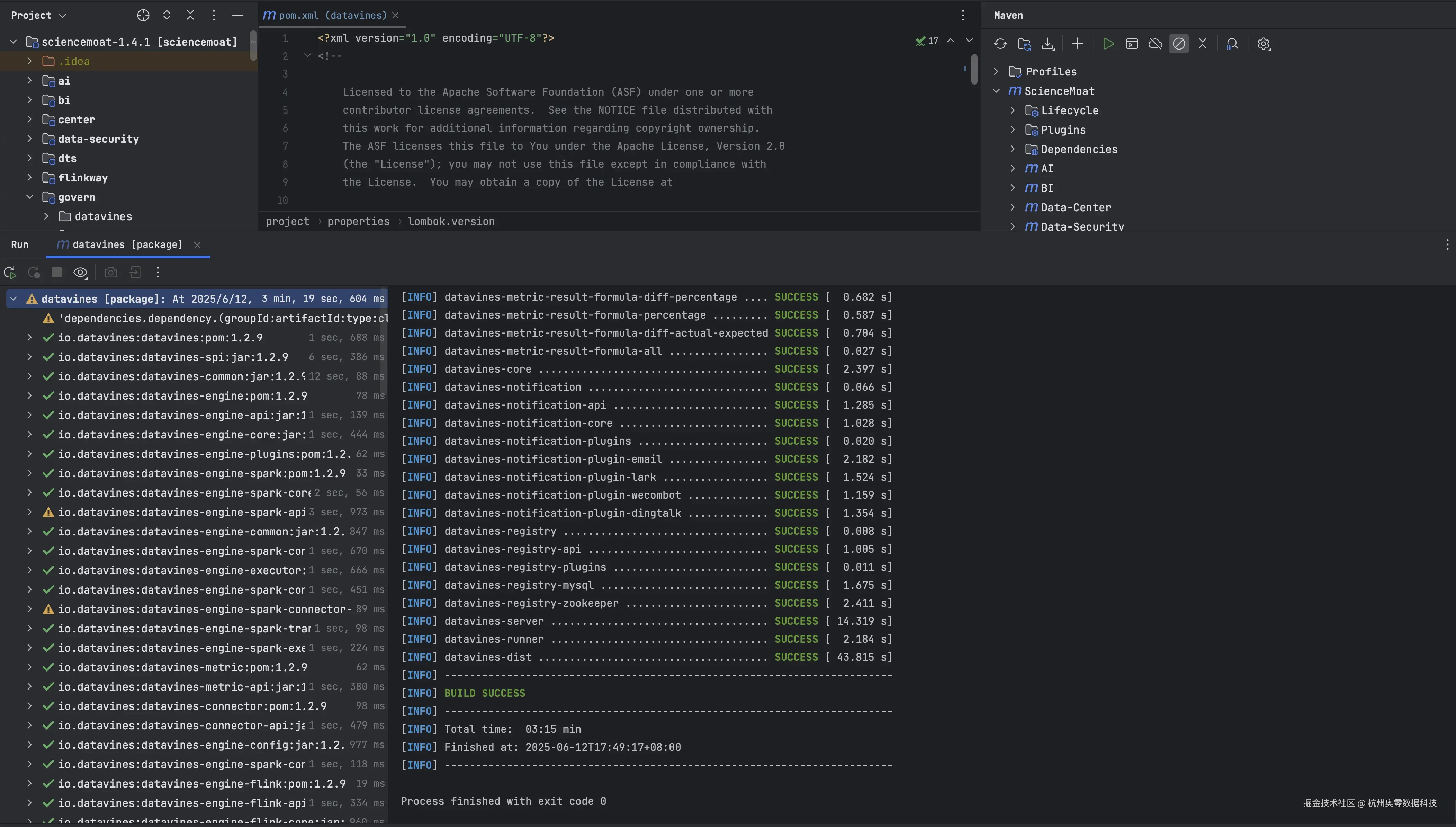Stop the running process in the Run panel
Image resolution: width=1456 pixels, height=827 pixels.
[57, 273]
